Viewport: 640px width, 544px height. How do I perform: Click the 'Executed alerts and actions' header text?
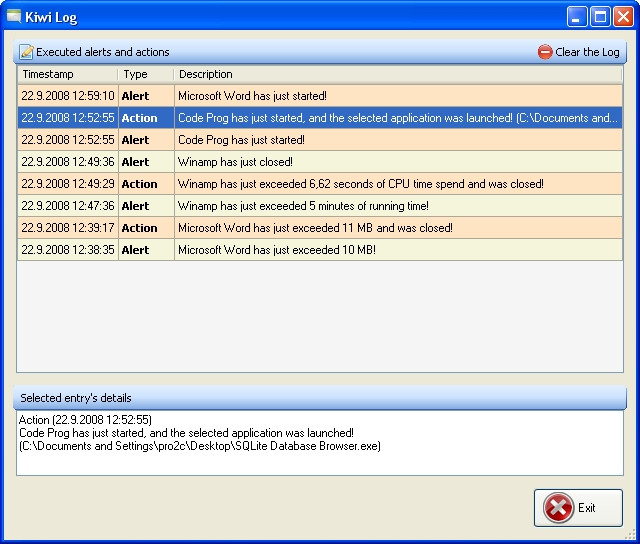click(103, 52)
